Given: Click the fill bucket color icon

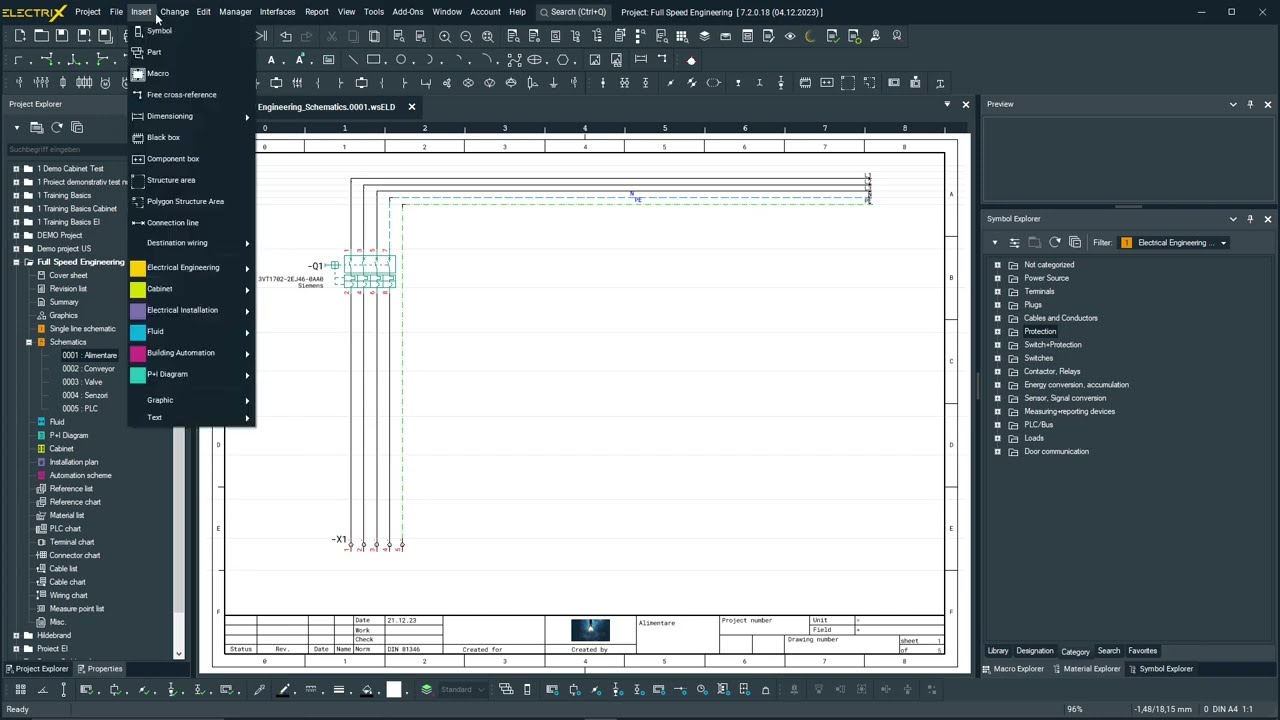Looking at the screenshot, I should 367,689.
